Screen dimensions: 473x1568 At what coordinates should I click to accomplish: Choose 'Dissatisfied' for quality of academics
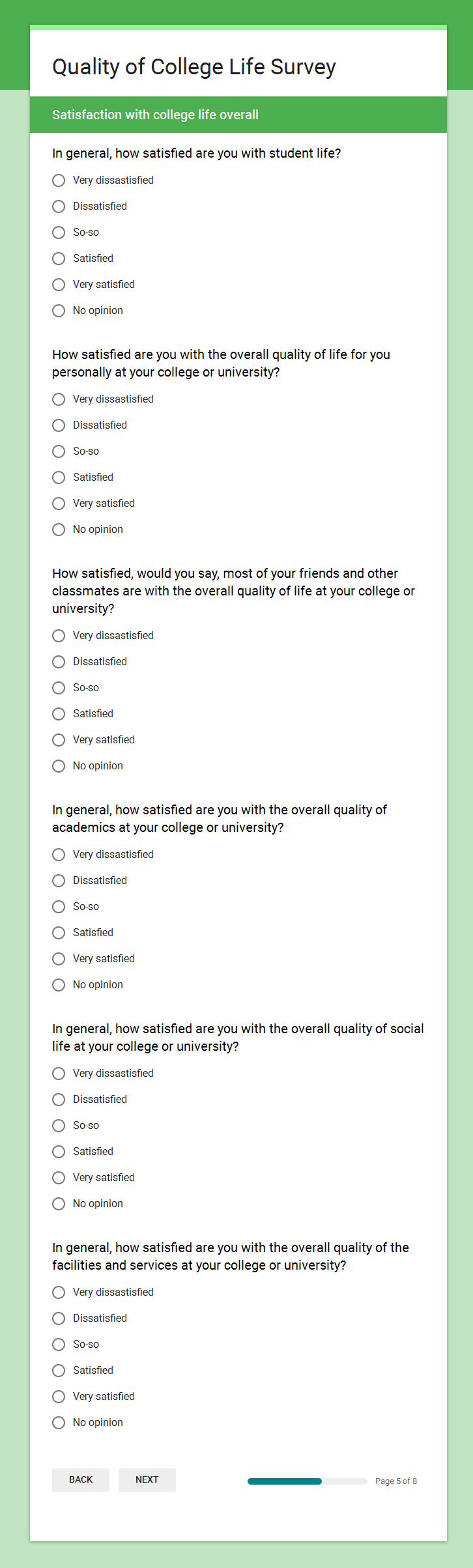[59, 881]
